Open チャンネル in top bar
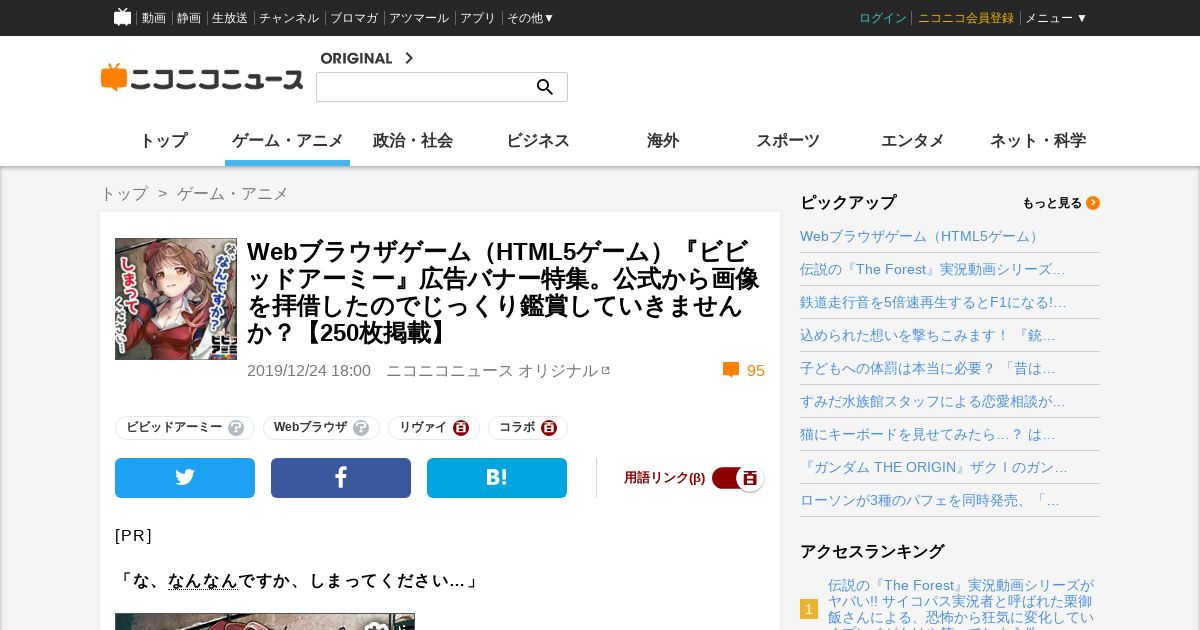The width and height of the screenshot is (1200, 630). (x=289, y=18)
